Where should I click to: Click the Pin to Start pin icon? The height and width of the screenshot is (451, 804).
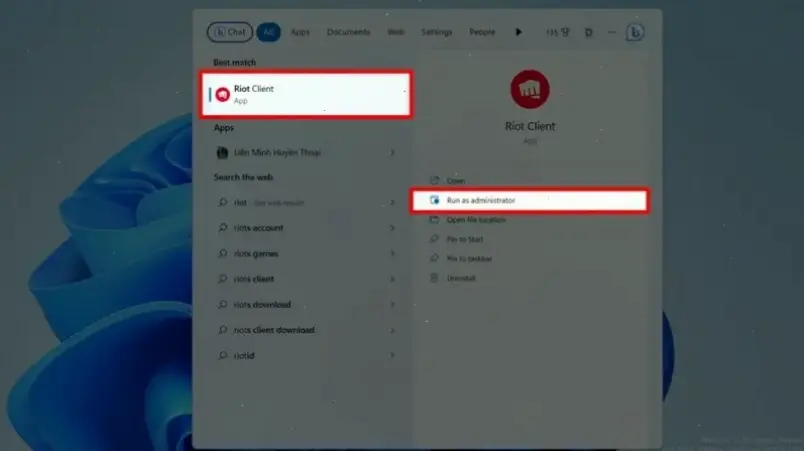pos(434,239)
